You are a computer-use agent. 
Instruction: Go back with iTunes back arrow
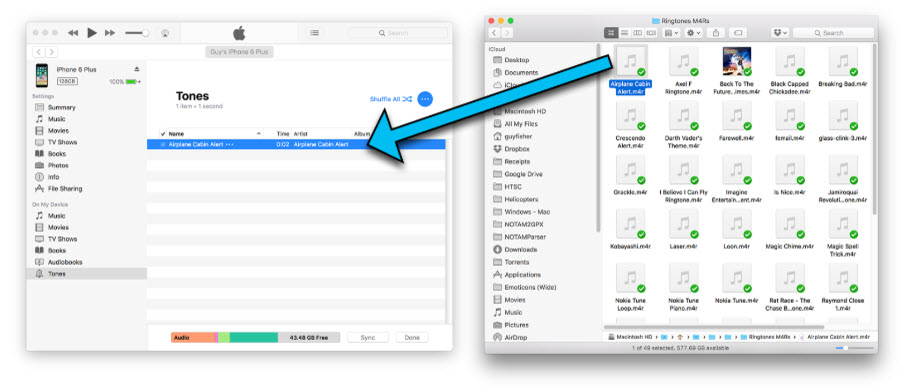click(38, 52)
